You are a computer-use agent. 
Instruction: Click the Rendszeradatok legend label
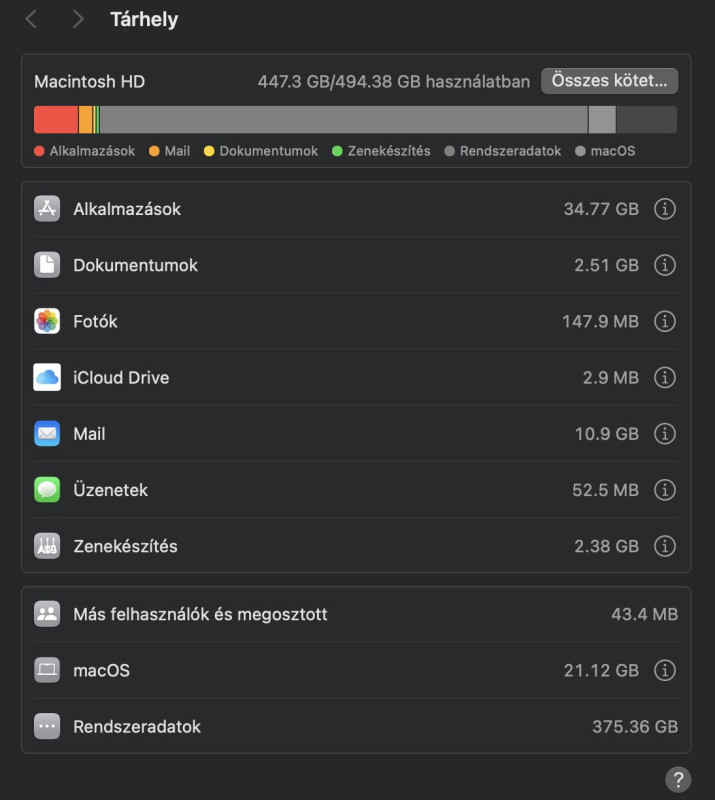tap(510, 151)
